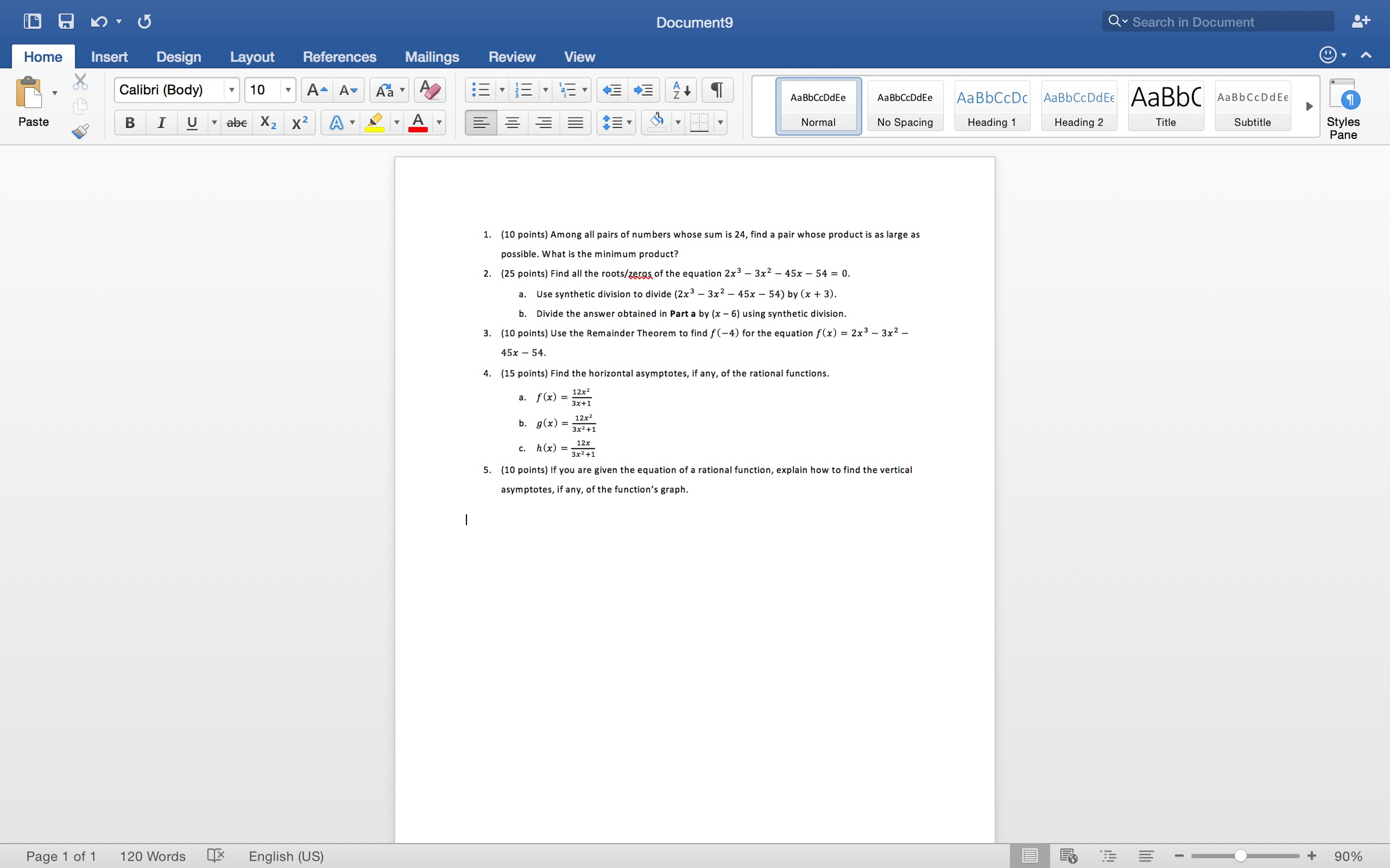Click the Font color icon
This screenshot has width=1390, height=868.
coord(420,122)
